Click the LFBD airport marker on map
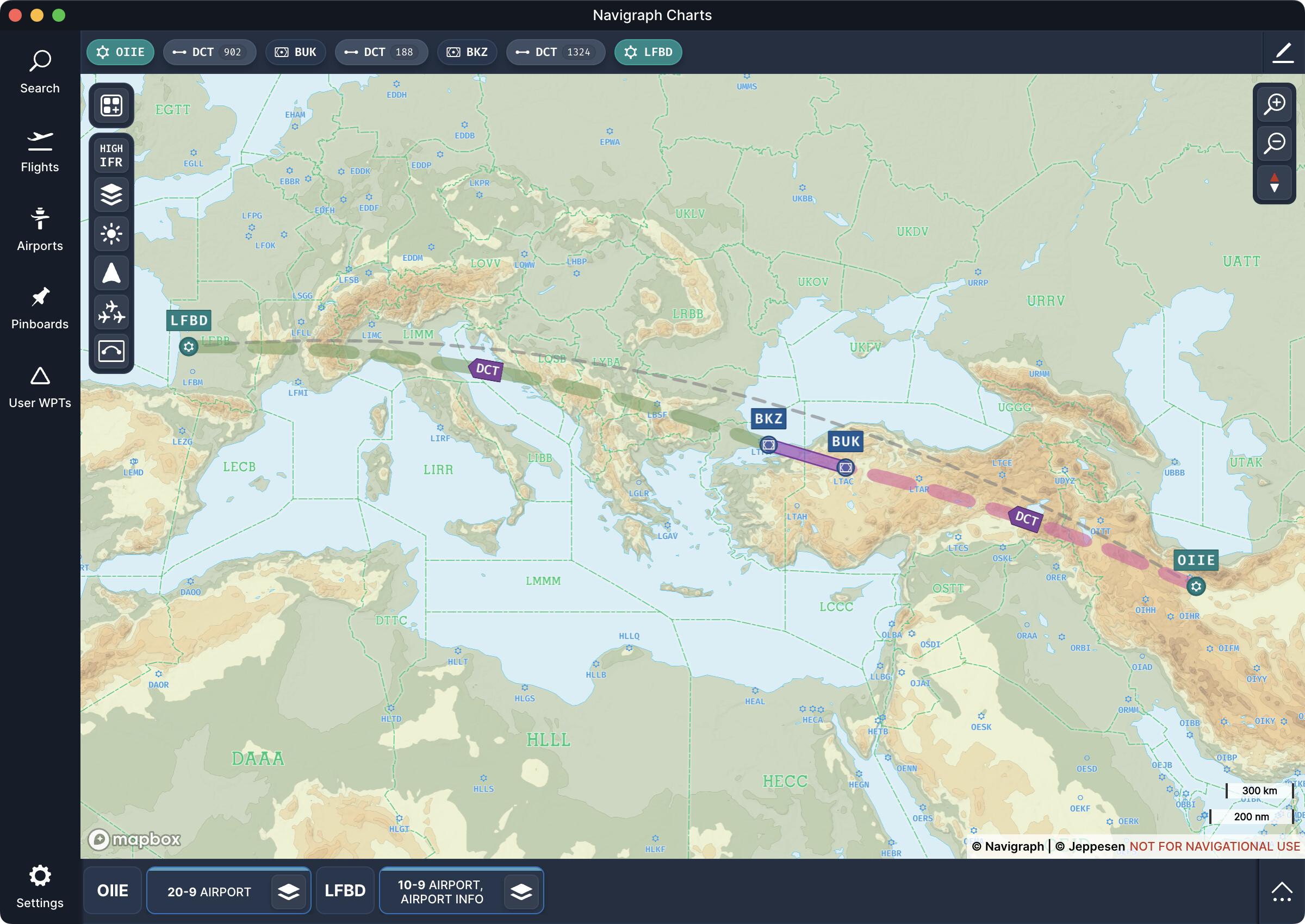This screenshot has height=924, width=1305. pyautogui.click(x=189, y=347)
